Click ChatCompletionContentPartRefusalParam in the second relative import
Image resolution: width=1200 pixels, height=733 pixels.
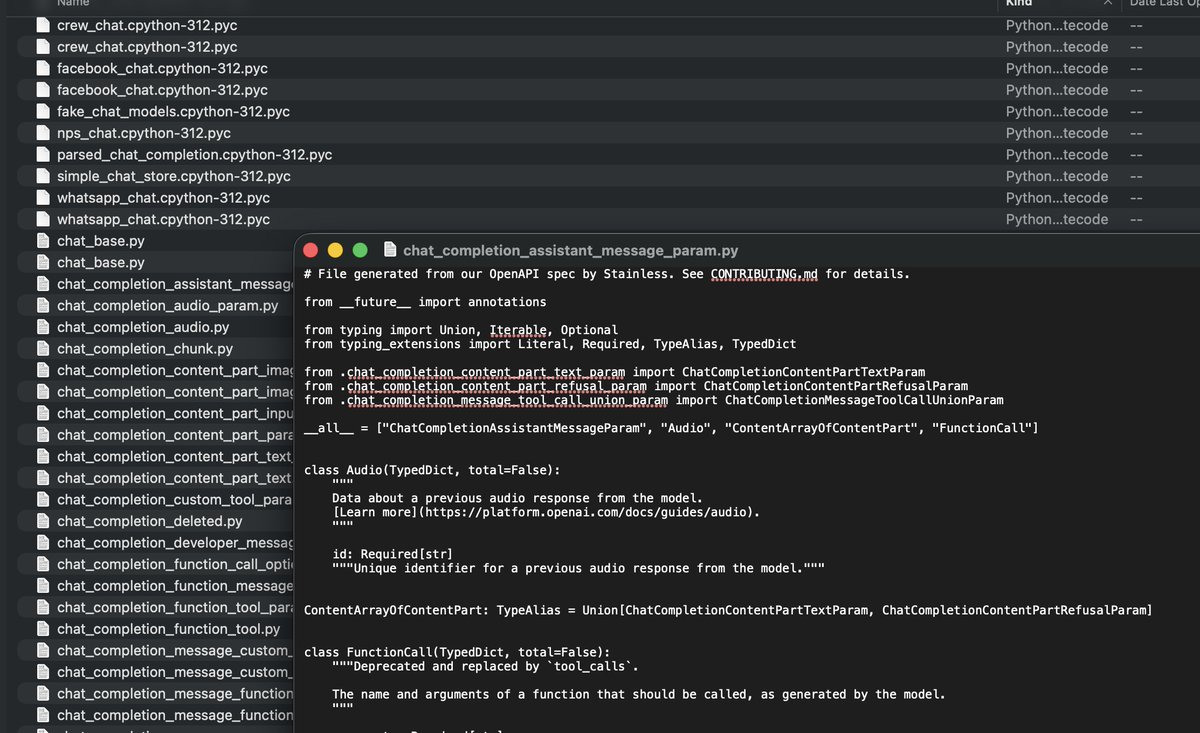pyautogui.click(x=836, y=386)
